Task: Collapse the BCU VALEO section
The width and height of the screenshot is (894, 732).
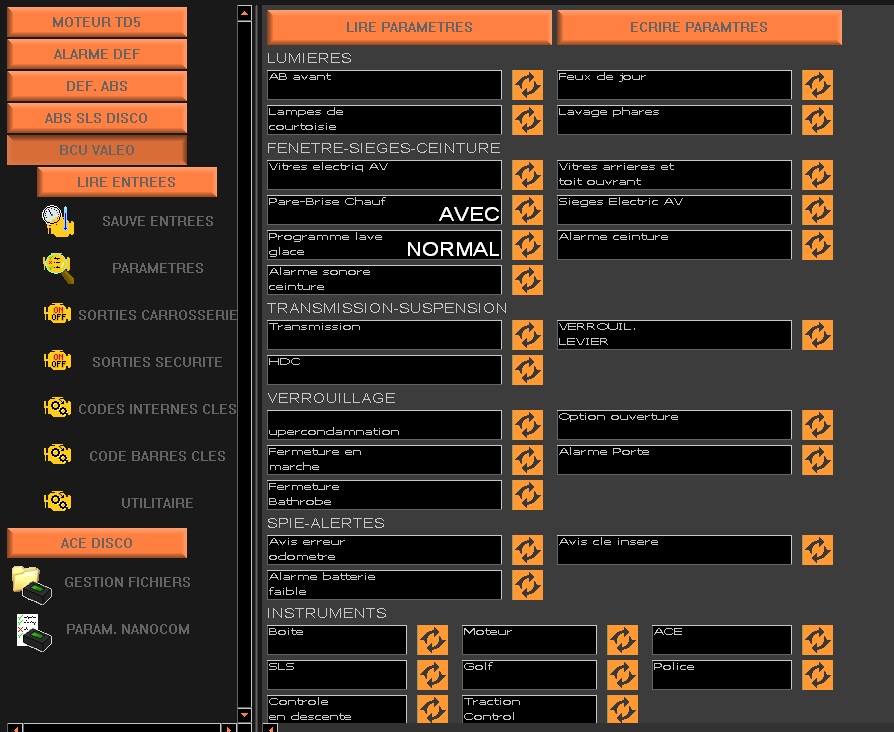Action: [97, 150]
